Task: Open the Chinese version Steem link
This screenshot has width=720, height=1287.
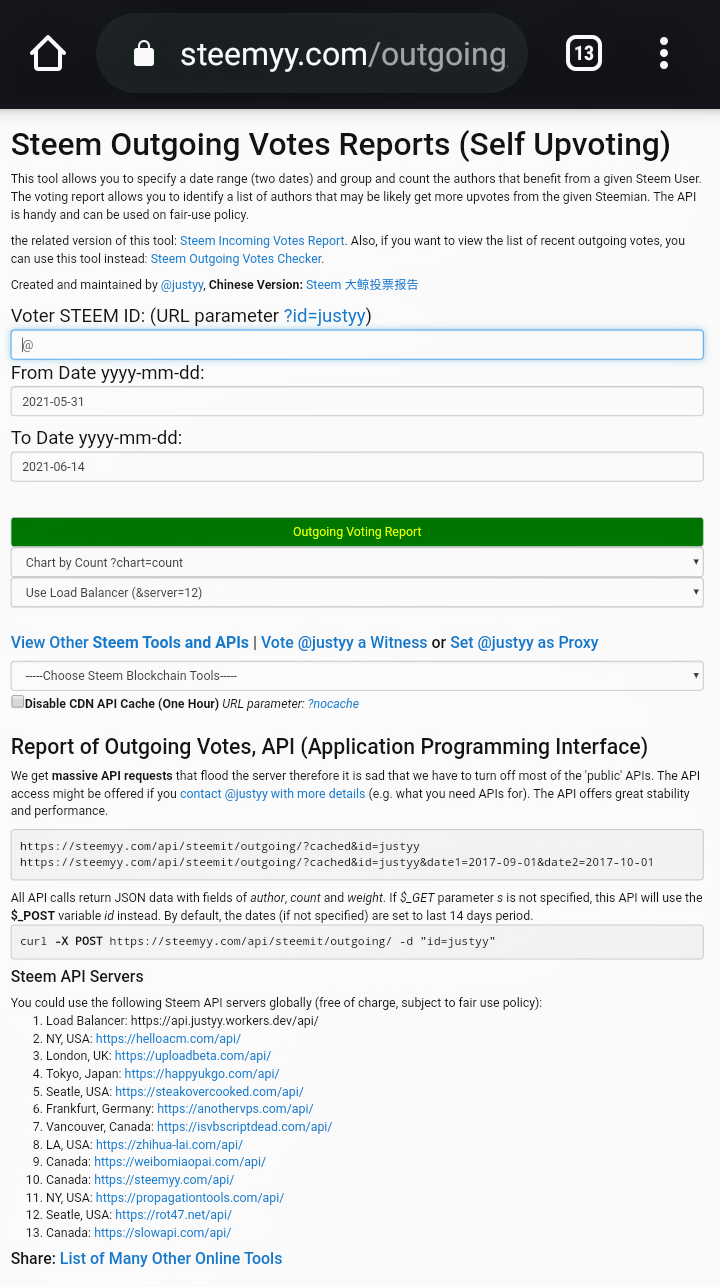Action: [x=362, y=285]
